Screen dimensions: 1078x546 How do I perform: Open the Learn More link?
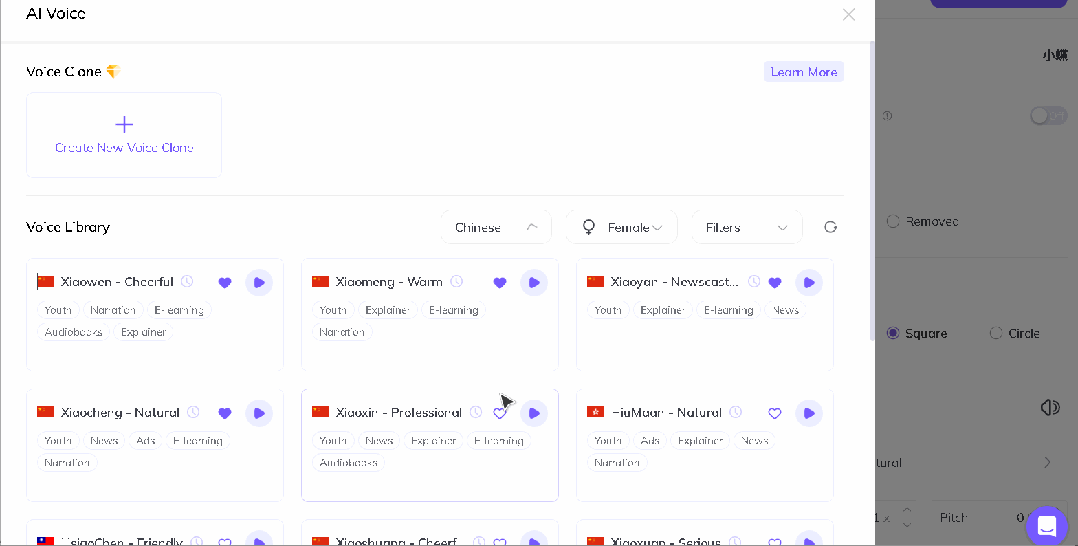804,72
